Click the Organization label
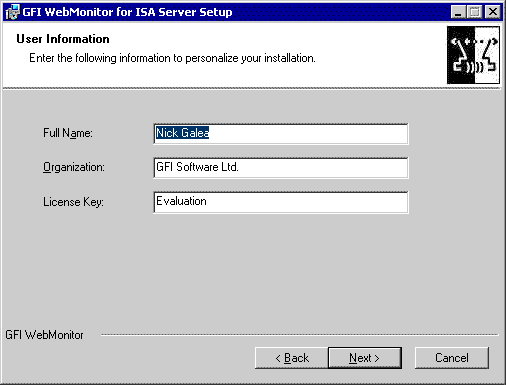Viewport: 506px width, 385px height. pos(74,167)
